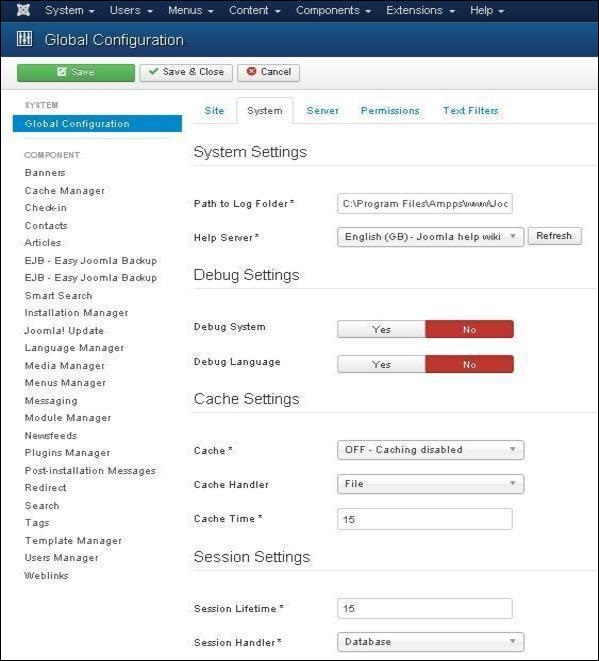The image size is (599, 661).
Task: Open the Extensions menu
Action: pyautogui.click(x=421, y=11)
